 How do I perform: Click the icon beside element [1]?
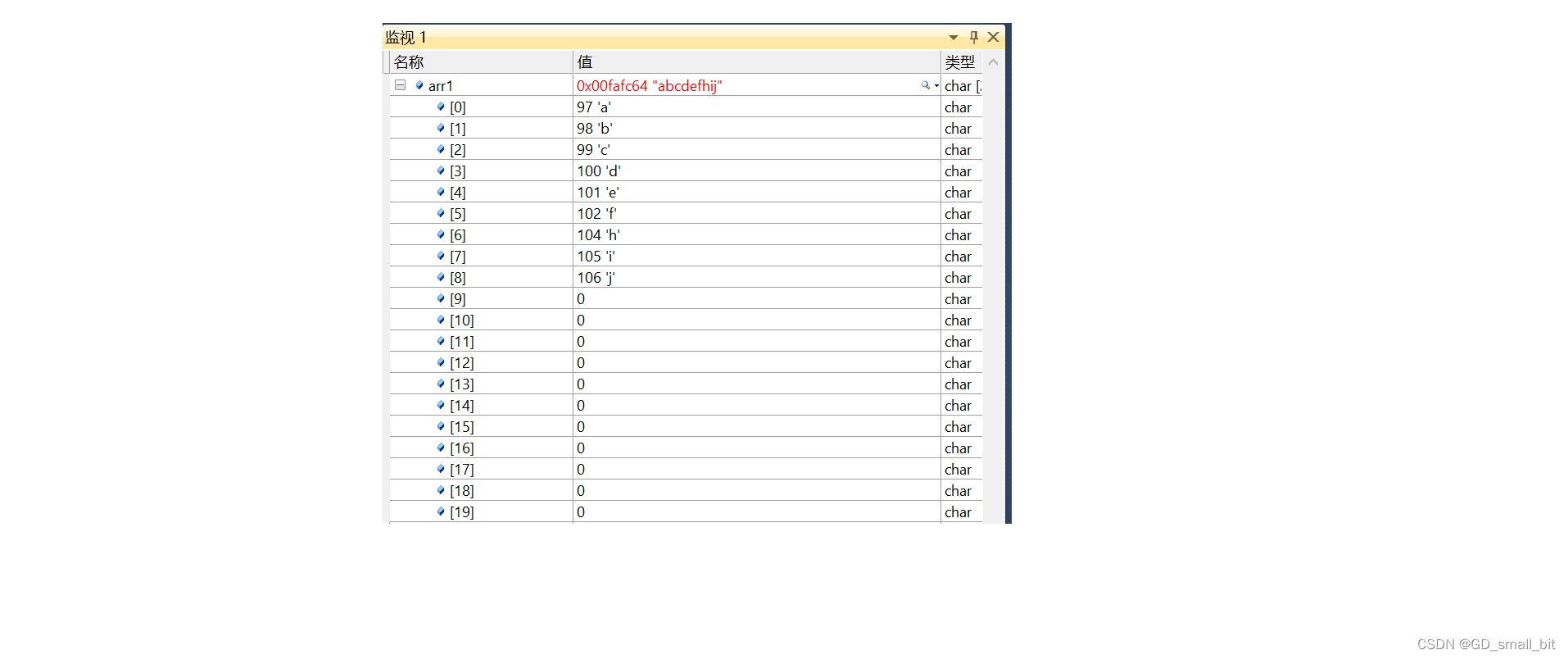point(441,128)
